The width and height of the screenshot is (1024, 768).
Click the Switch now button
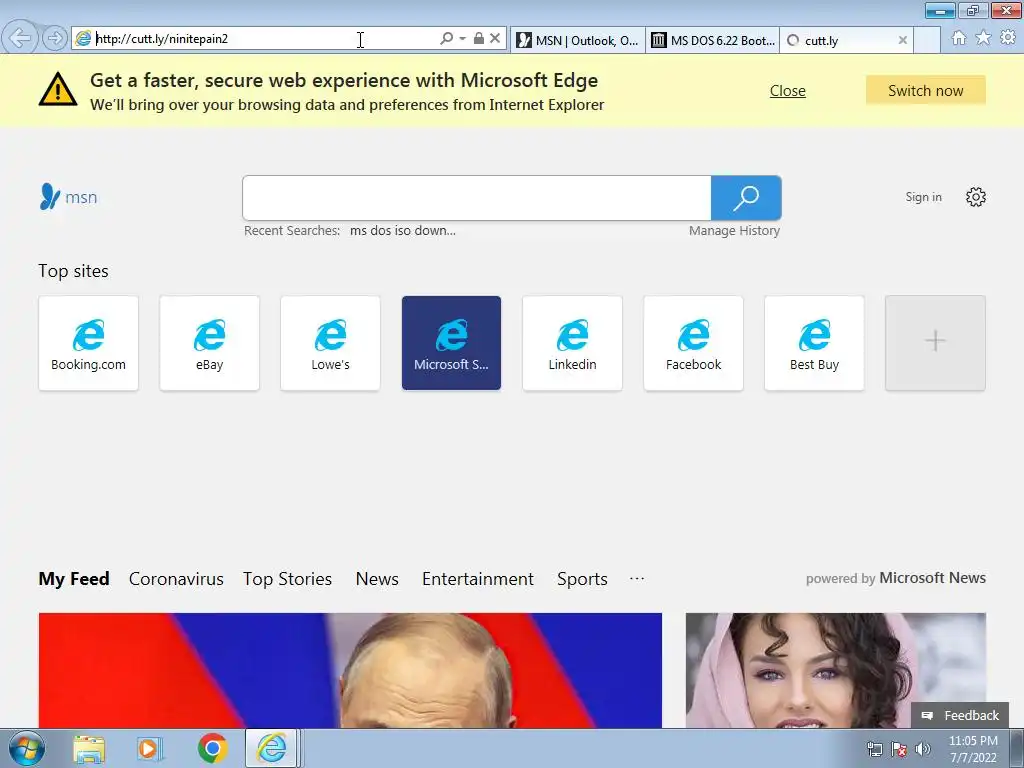pos(925,91)
